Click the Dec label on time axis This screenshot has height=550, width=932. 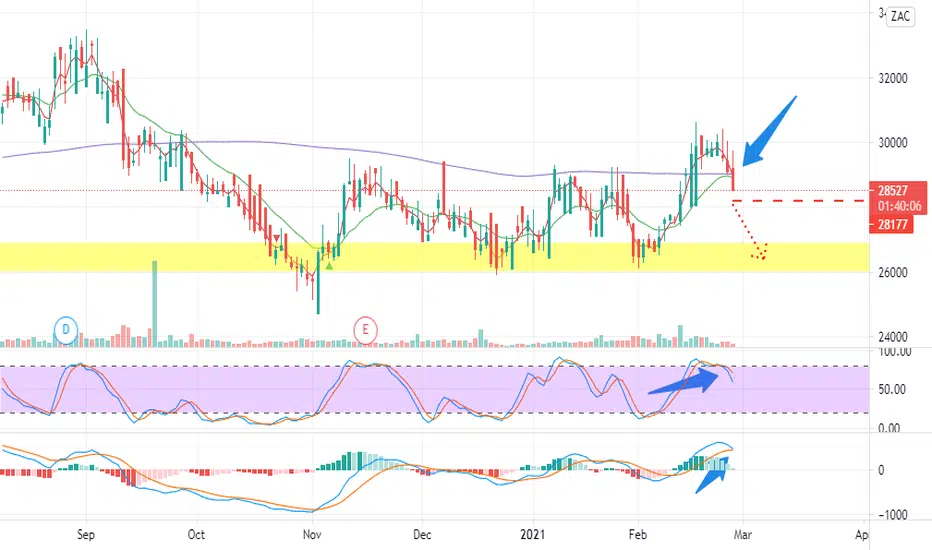pos(421,535)
